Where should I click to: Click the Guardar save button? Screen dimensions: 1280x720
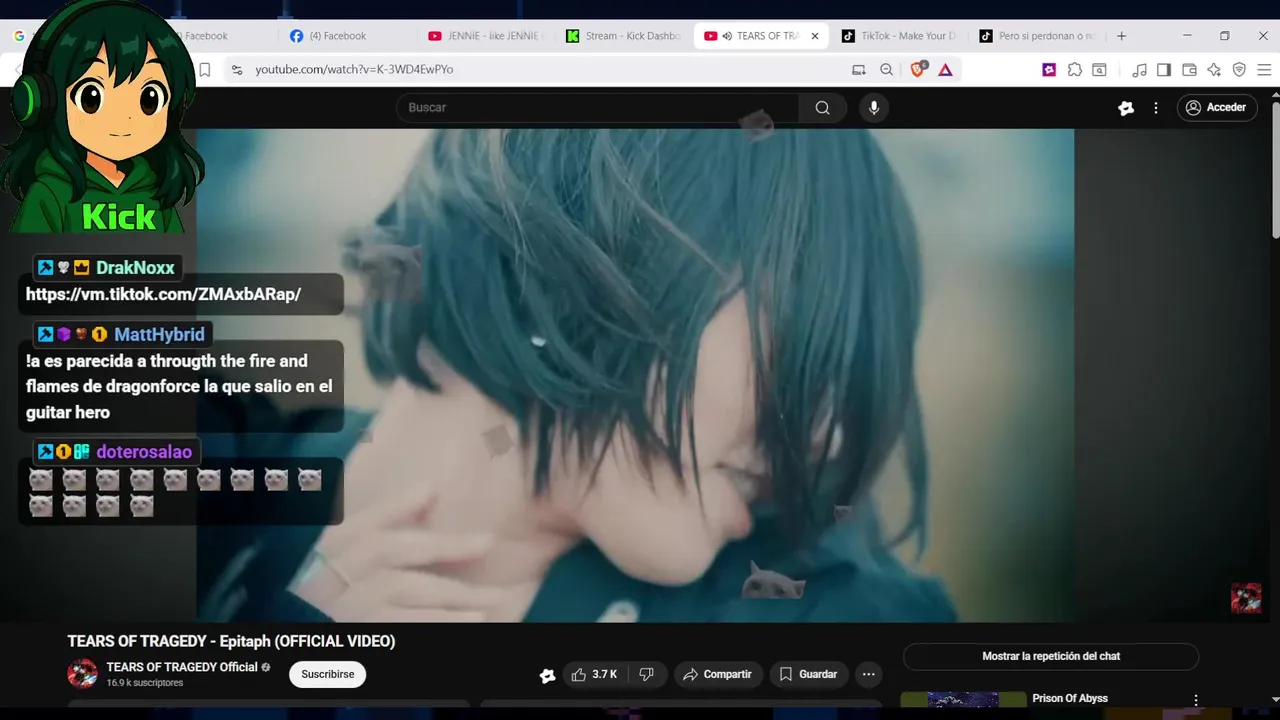click(x=808, y=675)
